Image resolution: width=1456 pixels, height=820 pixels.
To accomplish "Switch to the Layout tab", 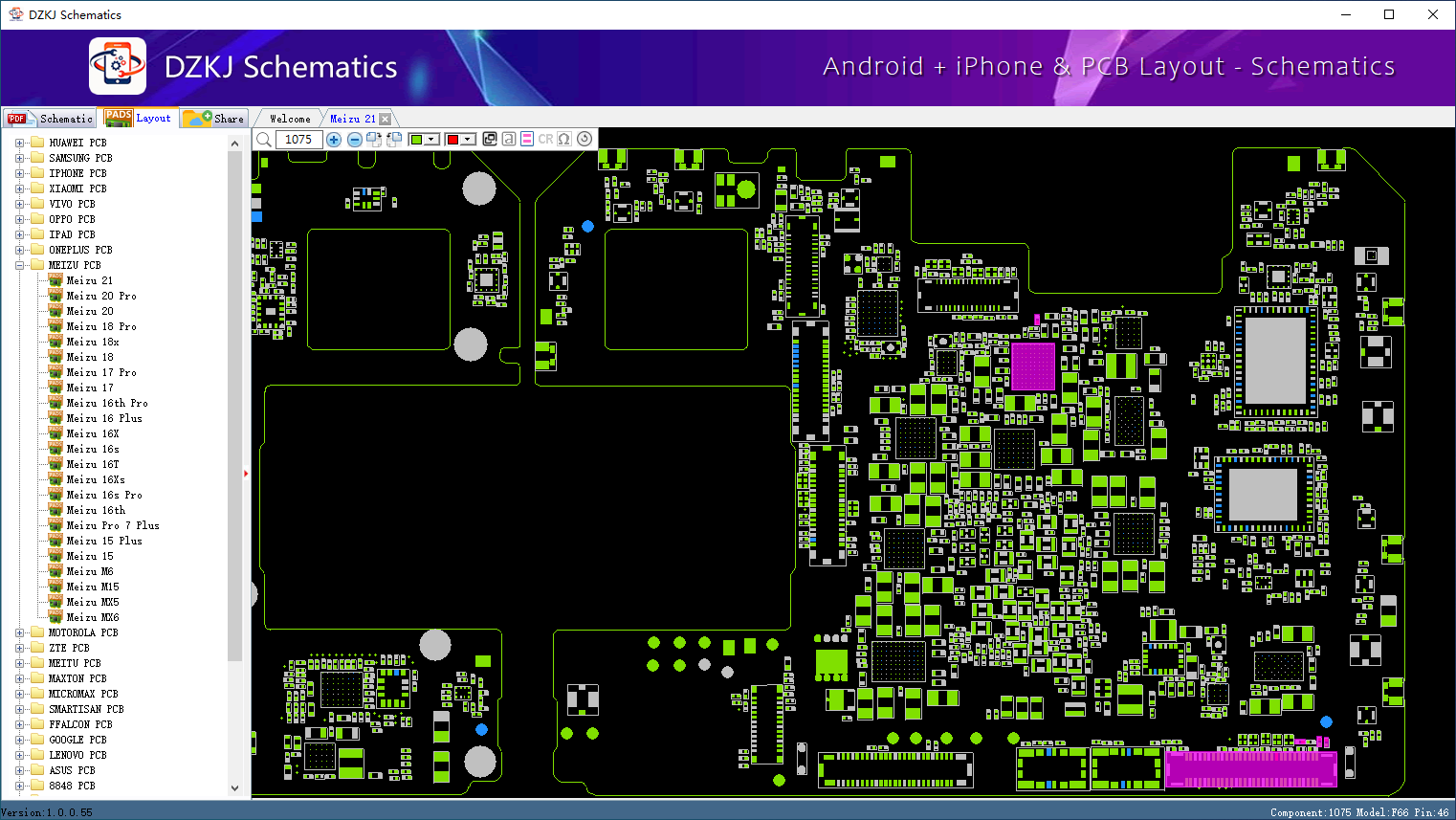I will [139, 118].
